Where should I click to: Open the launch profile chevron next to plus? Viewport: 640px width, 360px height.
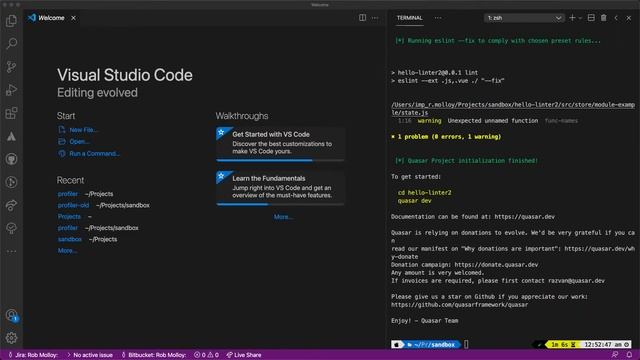coord(580,18)
